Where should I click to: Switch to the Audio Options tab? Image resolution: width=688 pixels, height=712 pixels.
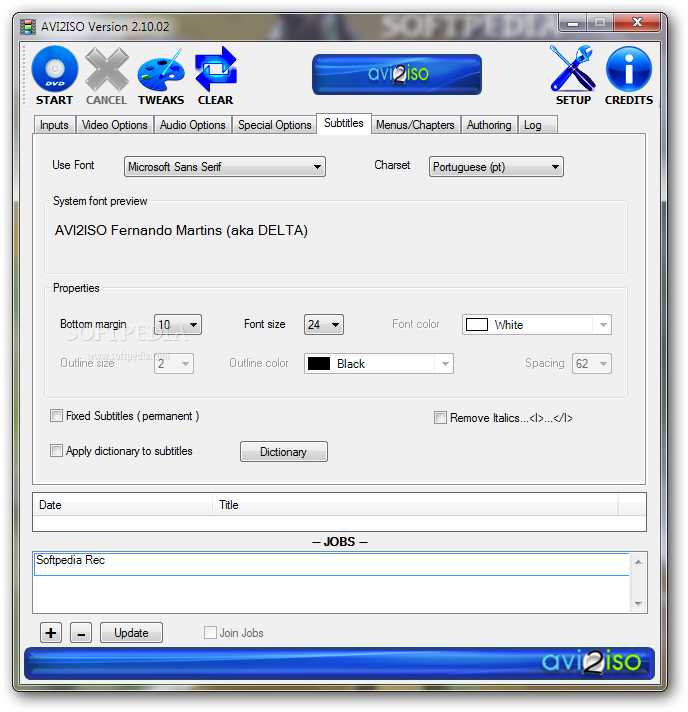pyautogui.click(x=193, y=125)
